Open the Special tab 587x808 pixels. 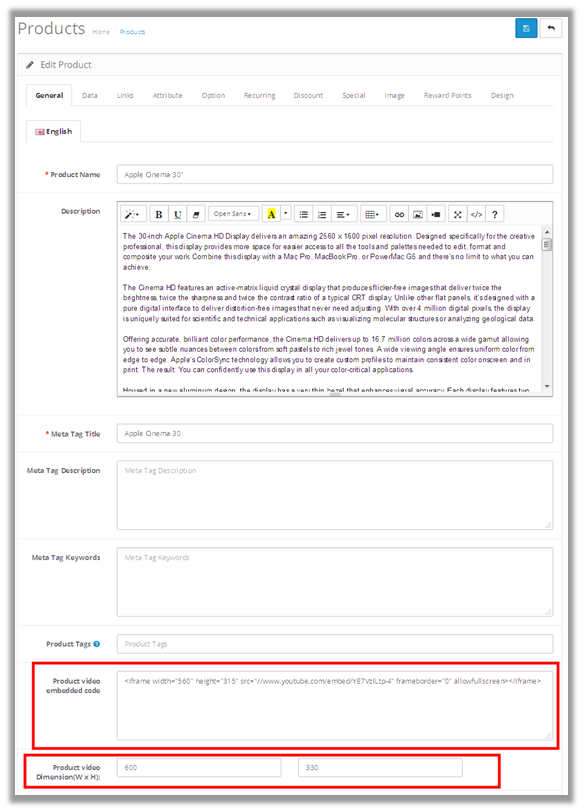354,95
